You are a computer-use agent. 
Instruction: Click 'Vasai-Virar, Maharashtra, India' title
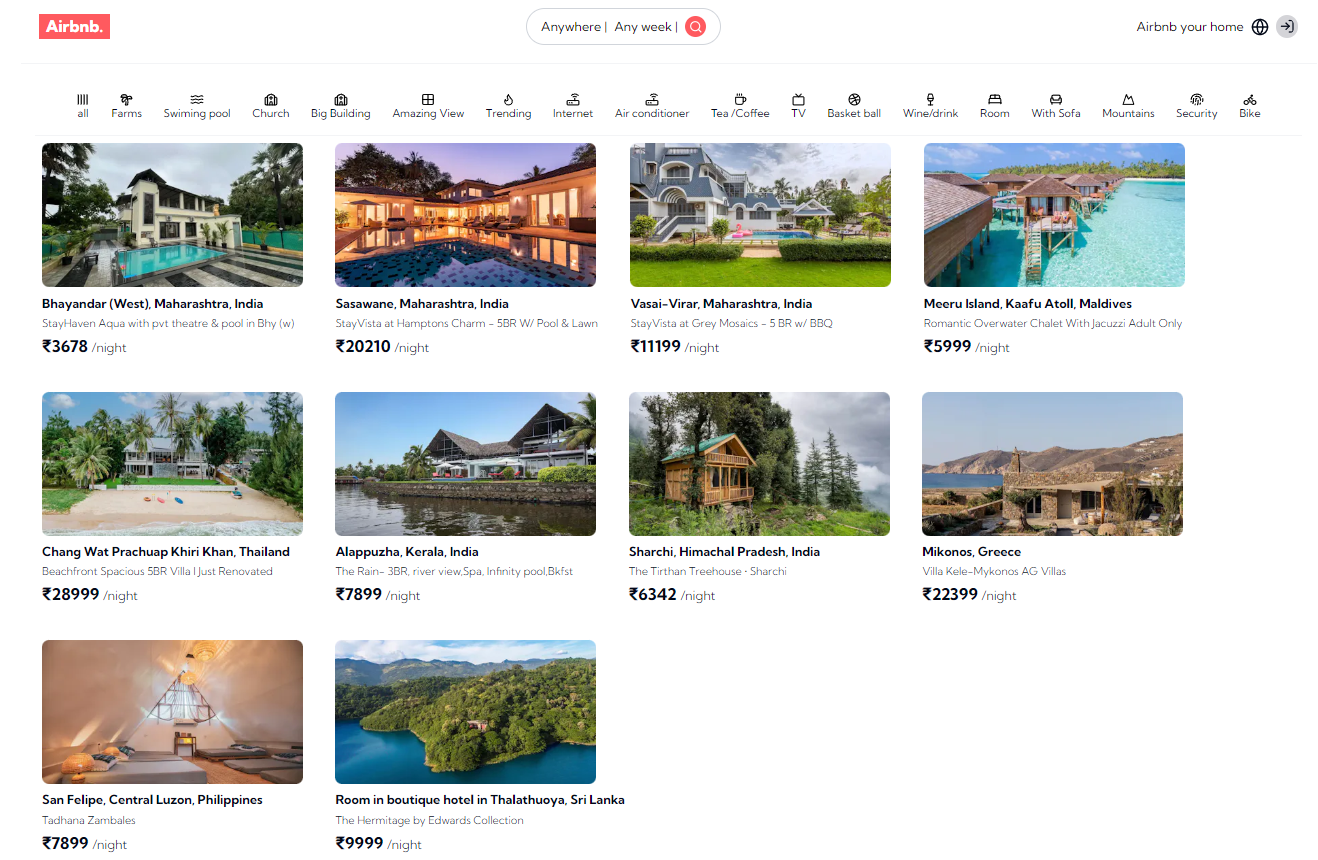pos(721,304)
